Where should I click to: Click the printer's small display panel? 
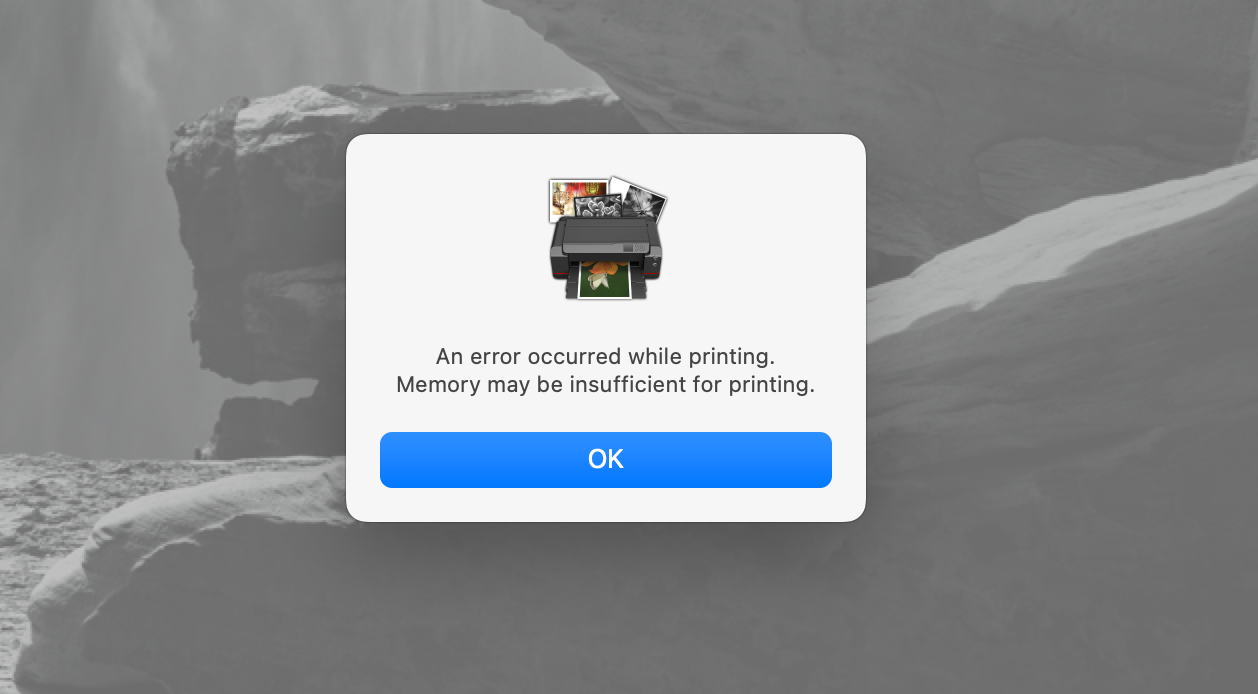pos(628,247)
